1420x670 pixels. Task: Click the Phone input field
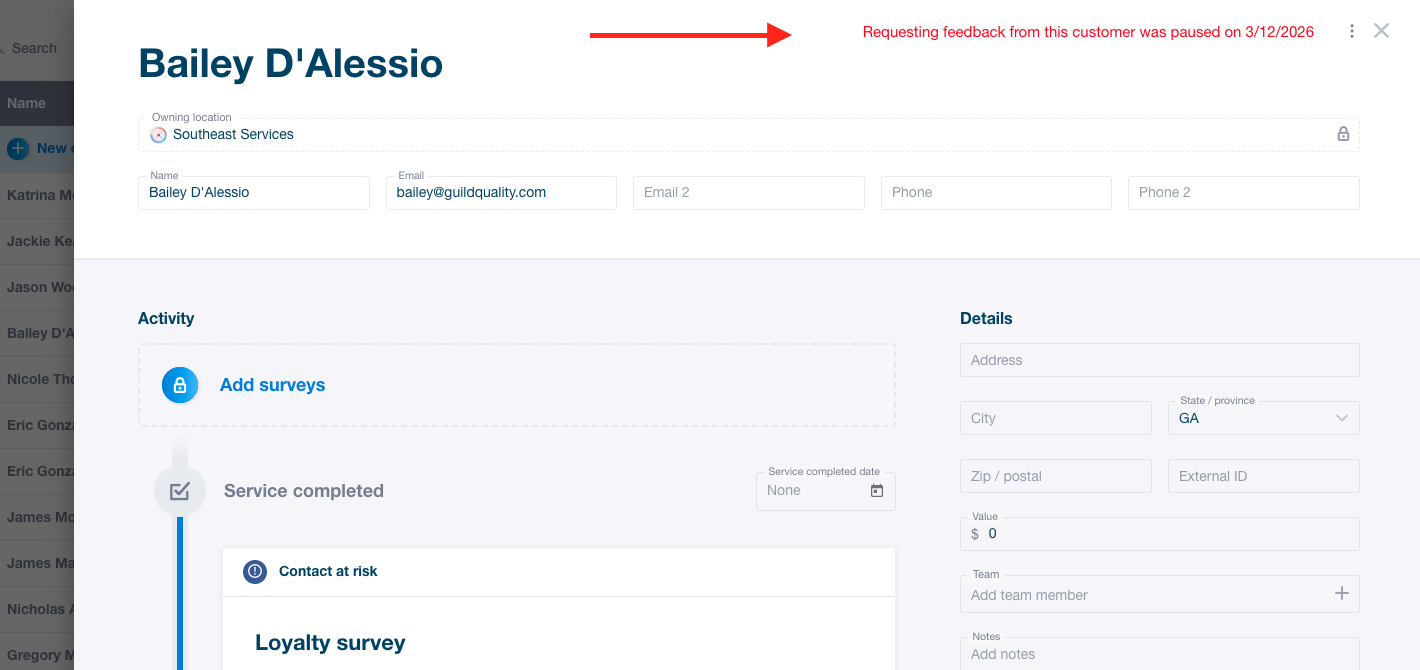point(995,193)
